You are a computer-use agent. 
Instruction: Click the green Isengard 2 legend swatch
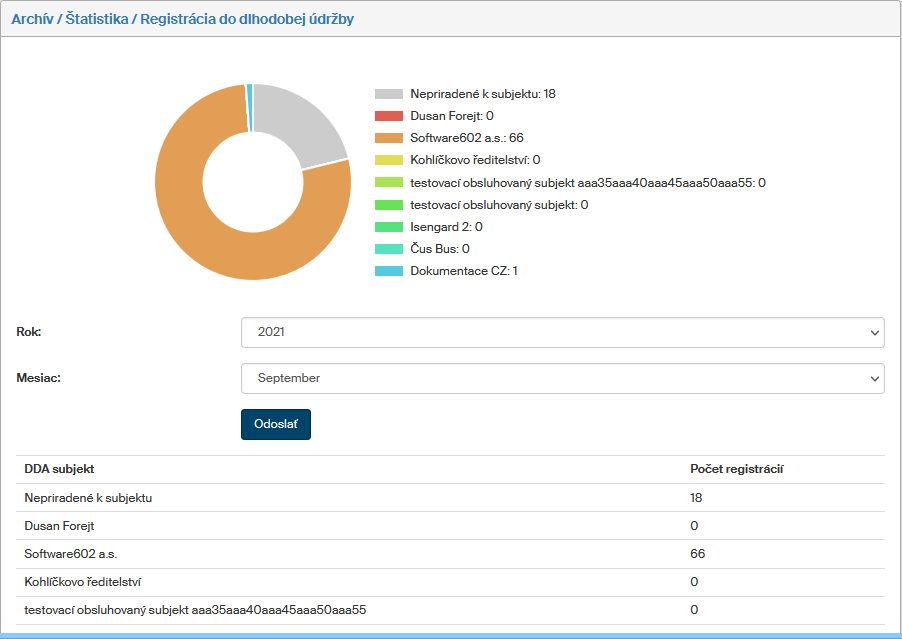coord(389,227)
